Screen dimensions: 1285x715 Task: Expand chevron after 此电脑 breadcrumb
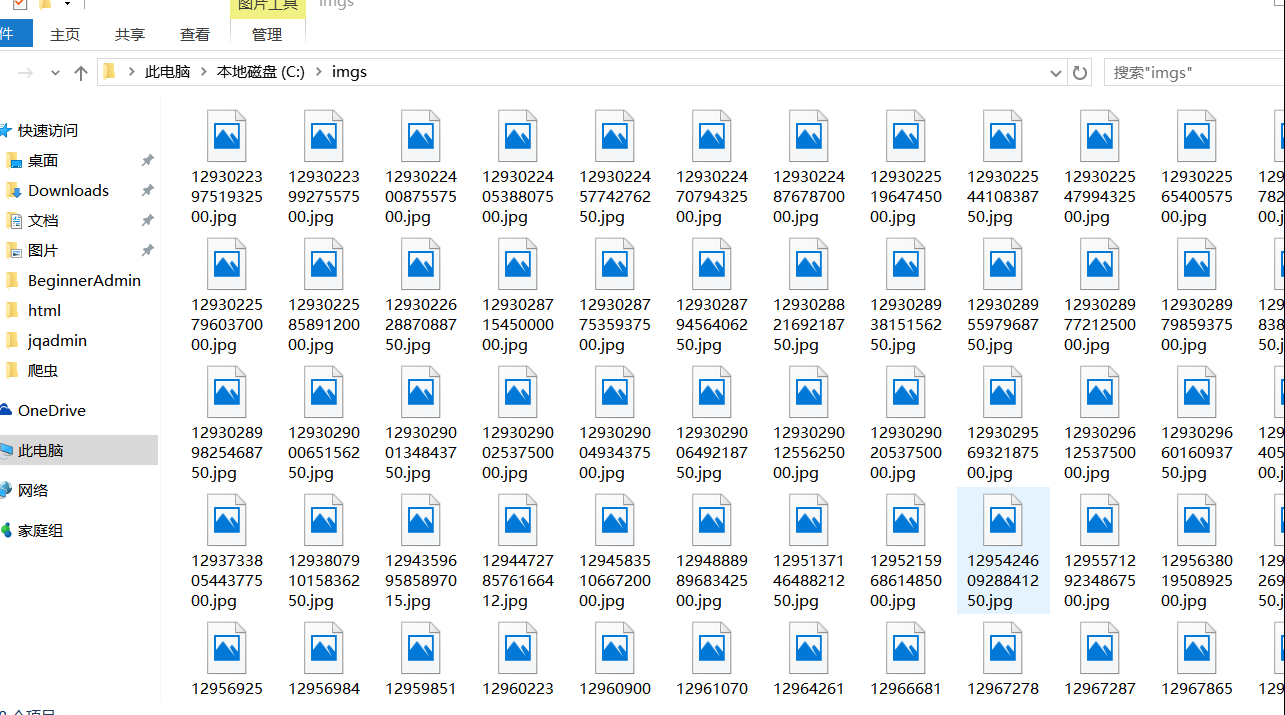203,72
